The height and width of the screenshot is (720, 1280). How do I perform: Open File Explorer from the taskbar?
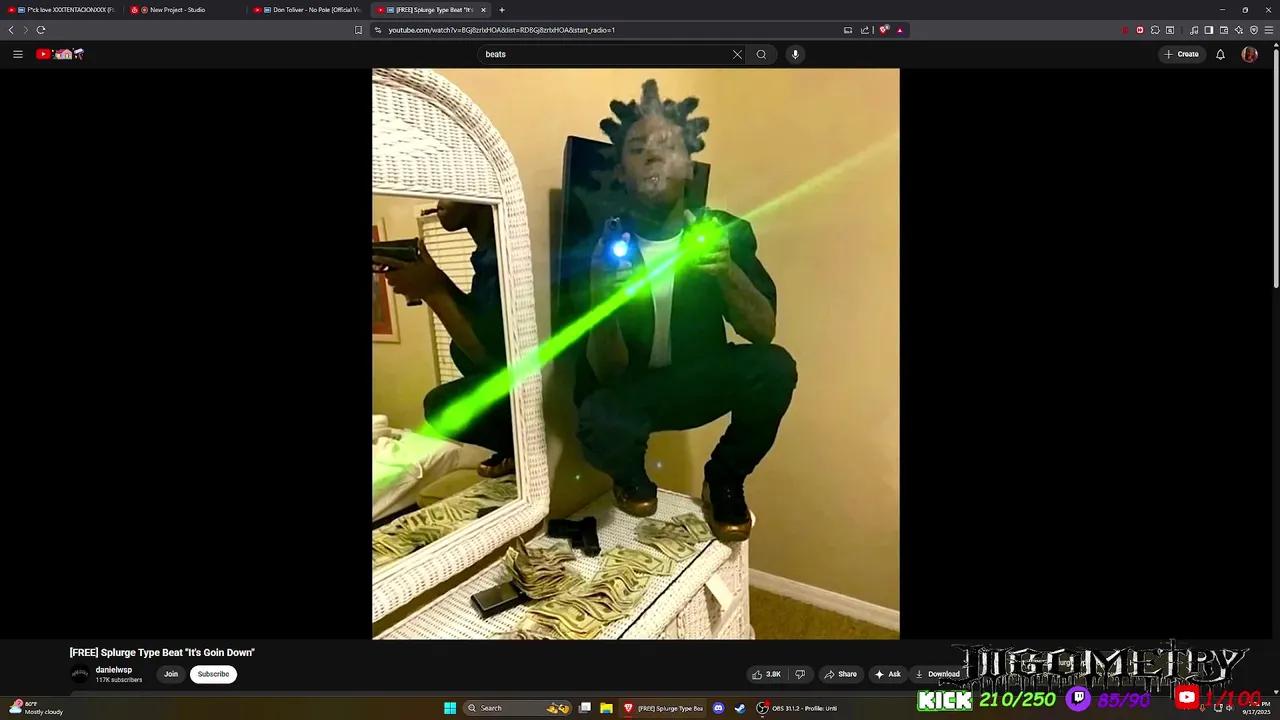[x=606, y=708]
